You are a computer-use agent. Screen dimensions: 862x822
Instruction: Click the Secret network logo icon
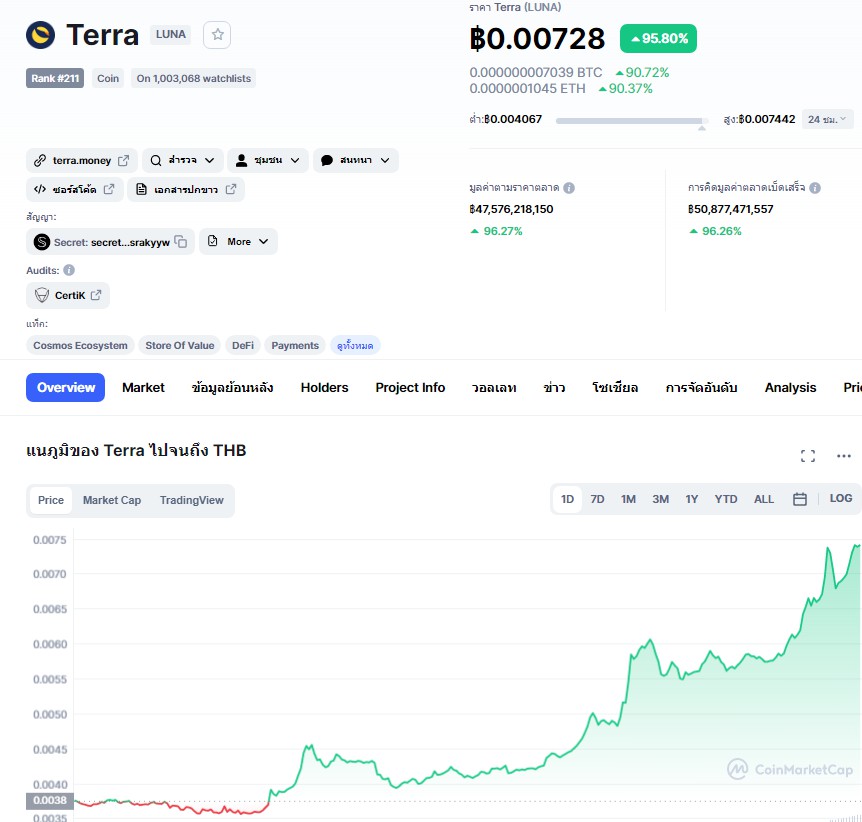pyautogui.click(x=42, y=242)
